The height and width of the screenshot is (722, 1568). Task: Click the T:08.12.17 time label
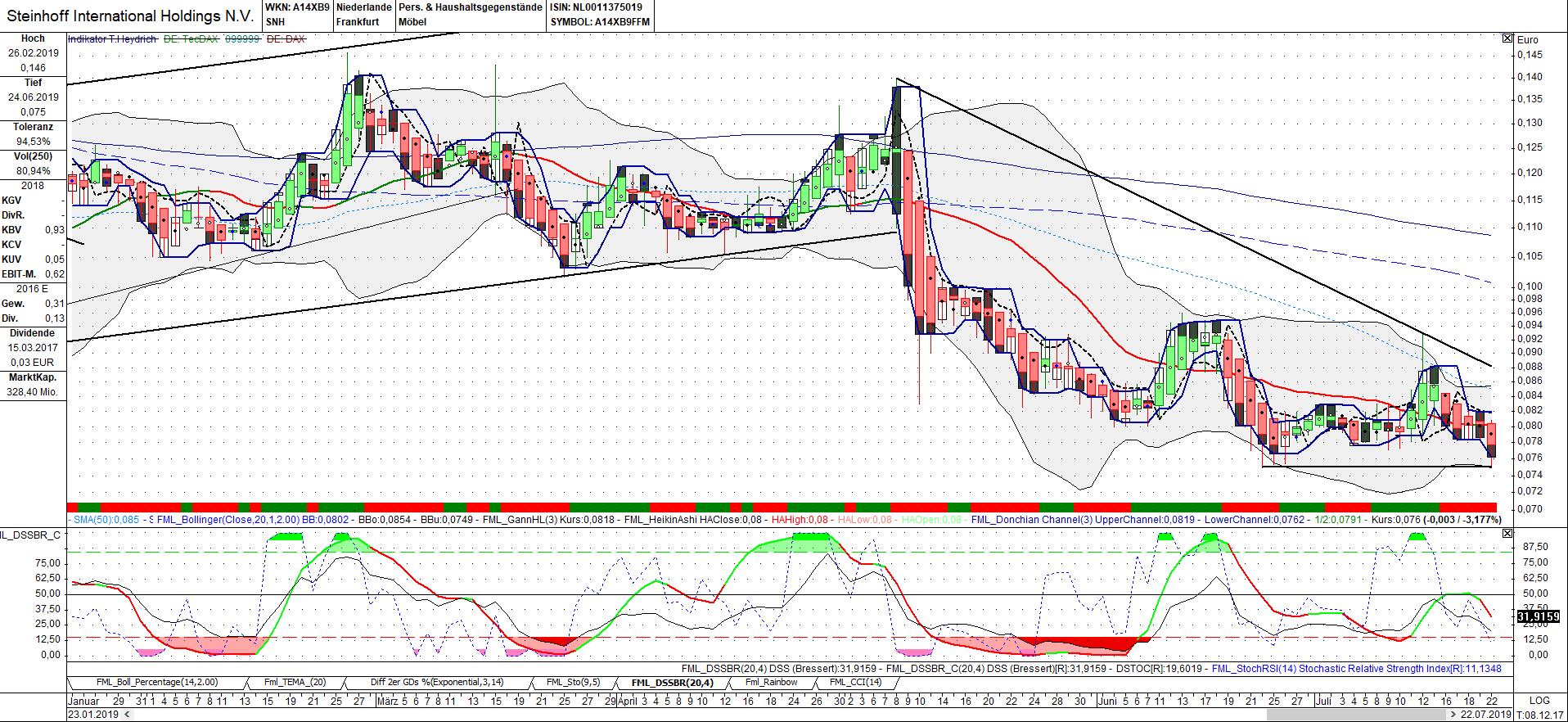pyautogui.click(x=1539, y=715)
